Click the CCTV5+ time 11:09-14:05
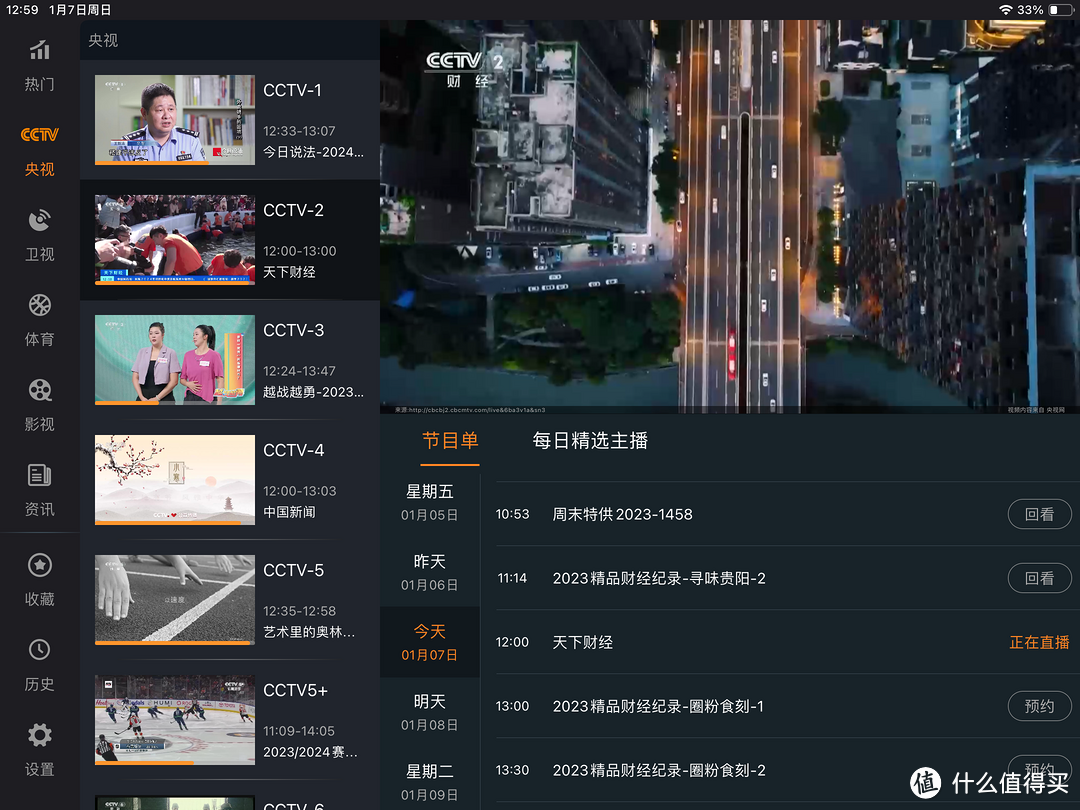 tap(299, 731)
